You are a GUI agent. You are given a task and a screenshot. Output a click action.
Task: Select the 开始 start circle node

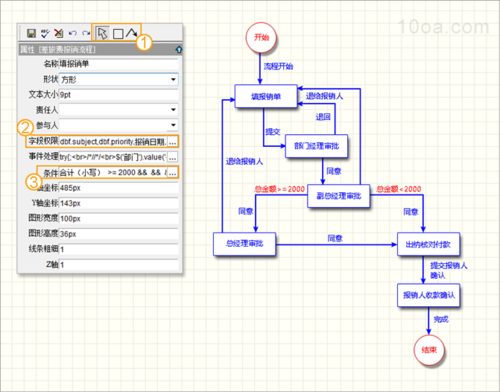click(261, 37)
